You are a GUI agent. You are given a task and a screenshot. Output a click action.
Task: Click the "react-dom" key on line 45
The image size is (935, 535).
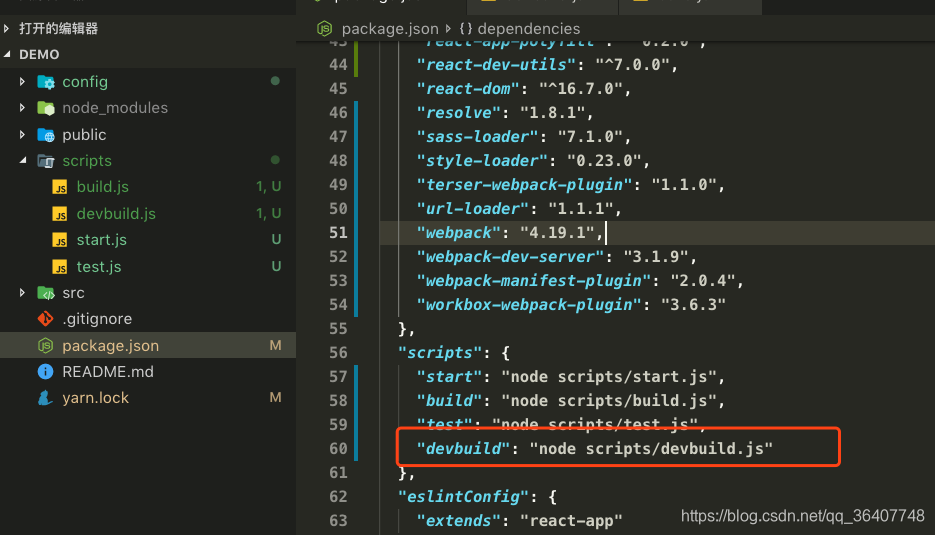point(468,89)
